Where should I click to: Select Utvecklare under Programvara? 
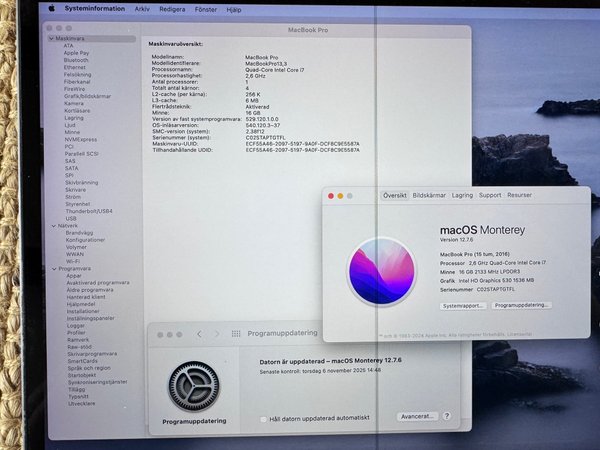(x=82, y=403)
